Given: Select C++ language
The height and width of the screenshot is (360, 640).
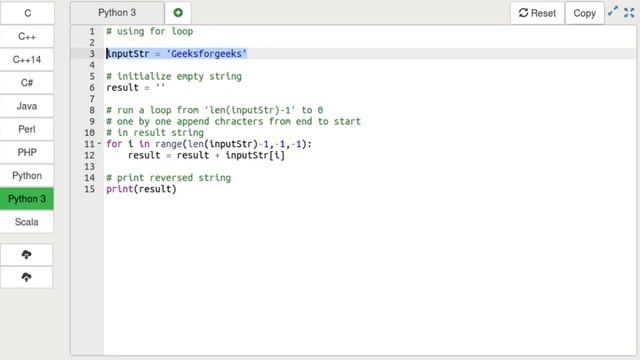Looking at the screenshot, I should (x=27, y=36).
